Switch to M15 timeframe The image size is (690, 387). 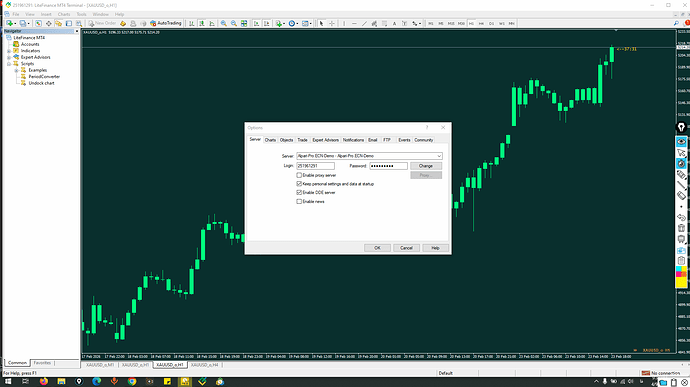[x=451, y=23]
